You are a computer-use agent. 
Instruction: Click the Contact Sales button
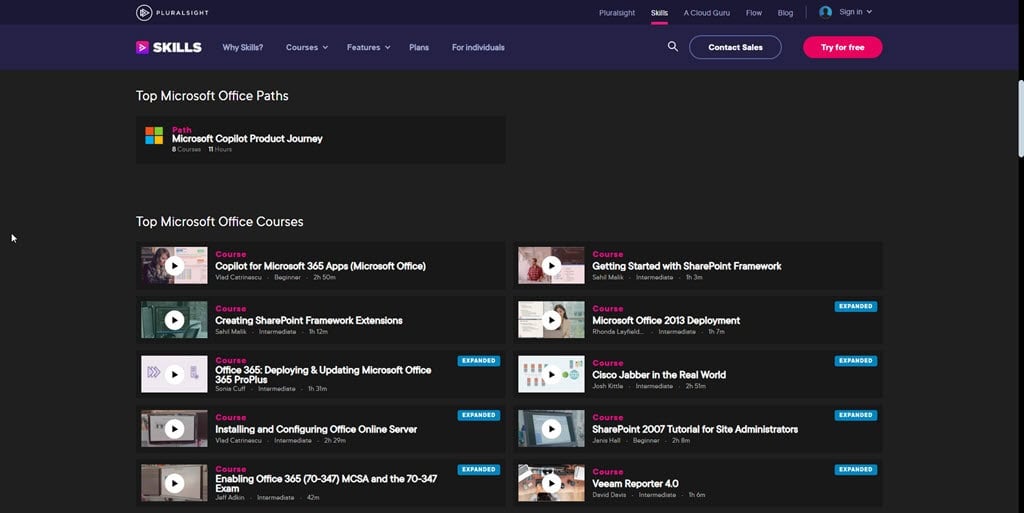coord(735,47)
